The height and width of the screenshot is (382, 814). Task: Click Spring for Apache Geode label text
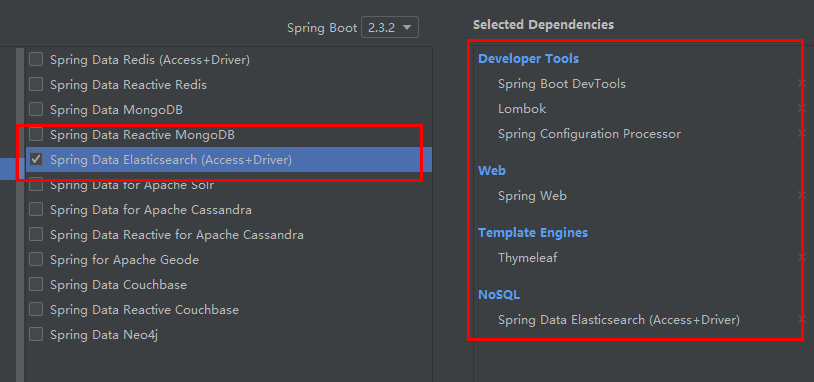tap(125, 260)
